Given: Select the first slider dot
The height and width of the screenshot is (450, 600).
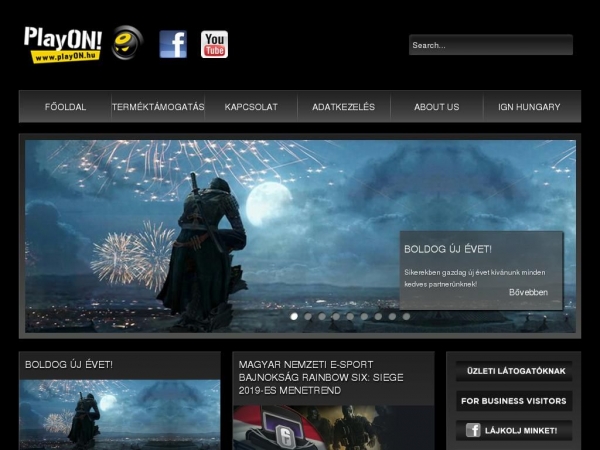Looking at the screenshot, I should pos(294,316).
